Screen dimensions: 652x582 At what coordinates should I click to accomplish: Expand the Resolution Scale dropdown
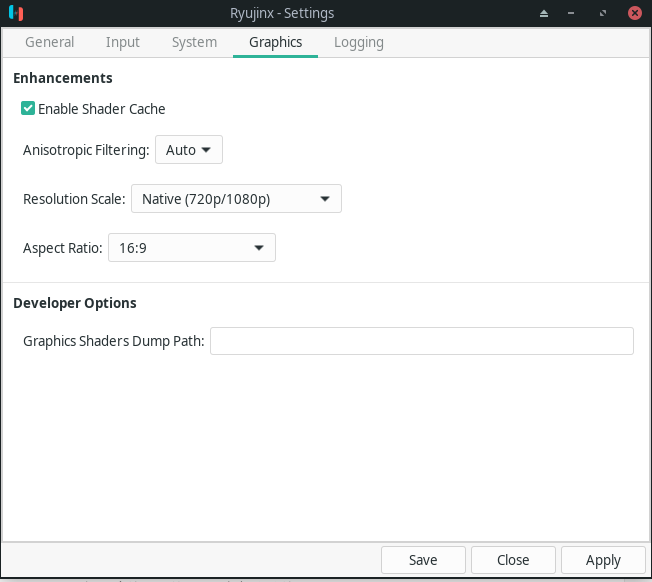tap(236, 199)
